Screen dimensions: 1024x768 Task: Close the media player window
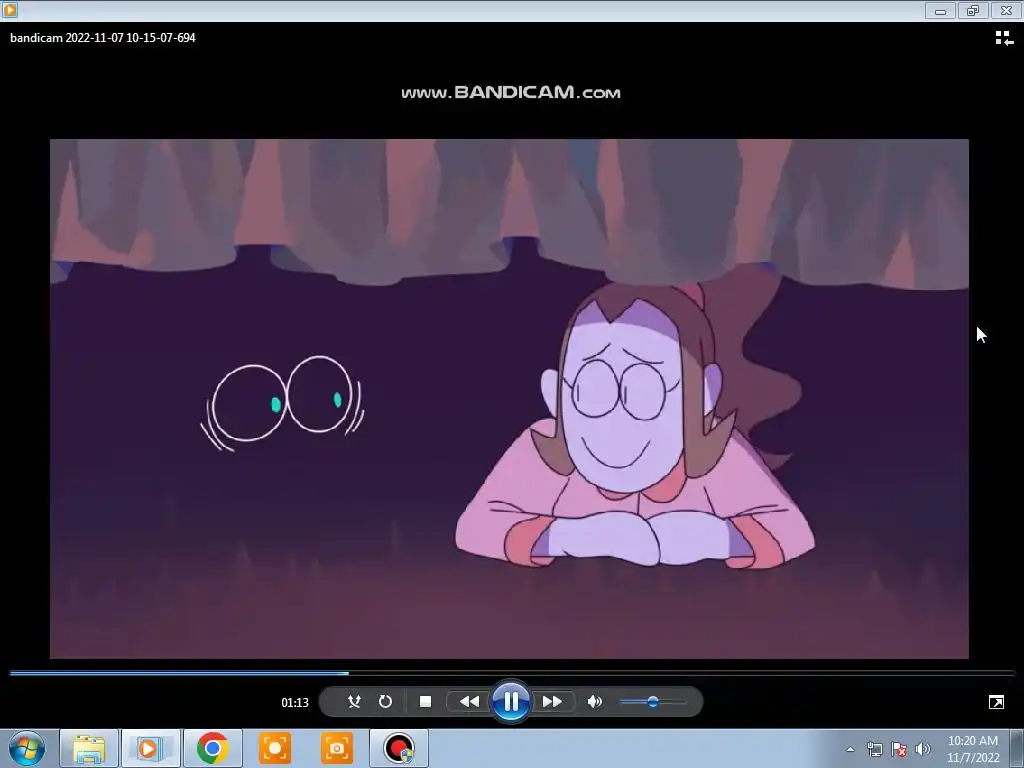click(1006, 10)
